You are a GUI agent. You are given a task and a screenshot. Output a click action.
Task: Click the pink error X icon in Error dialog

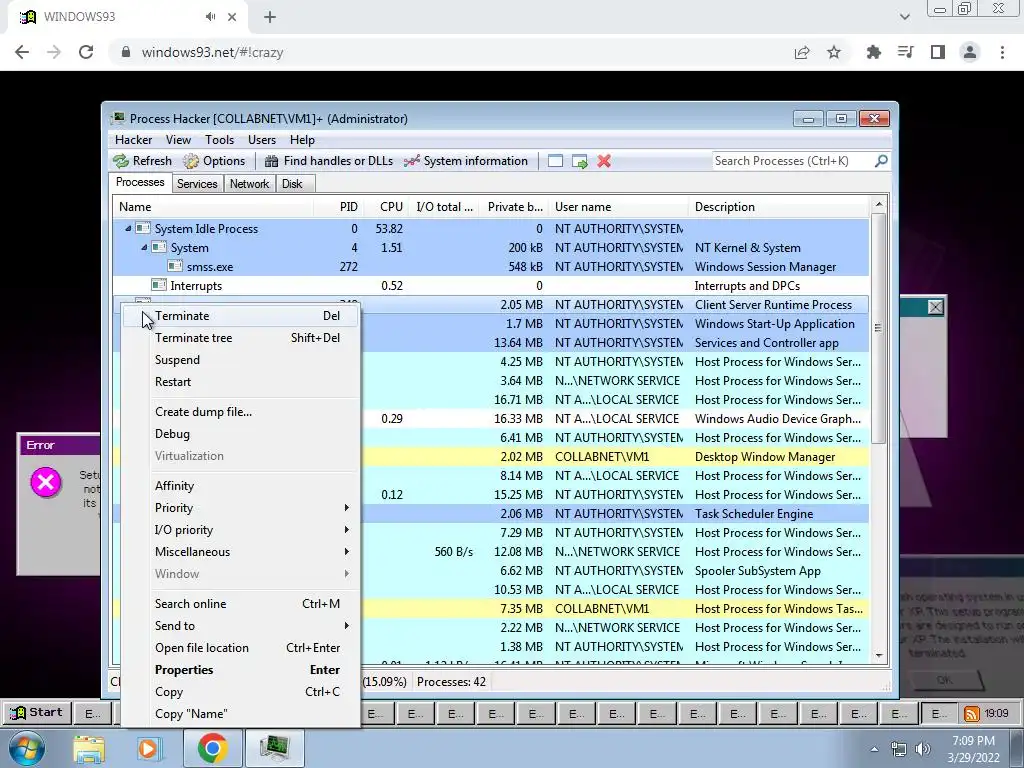(46, 483)
